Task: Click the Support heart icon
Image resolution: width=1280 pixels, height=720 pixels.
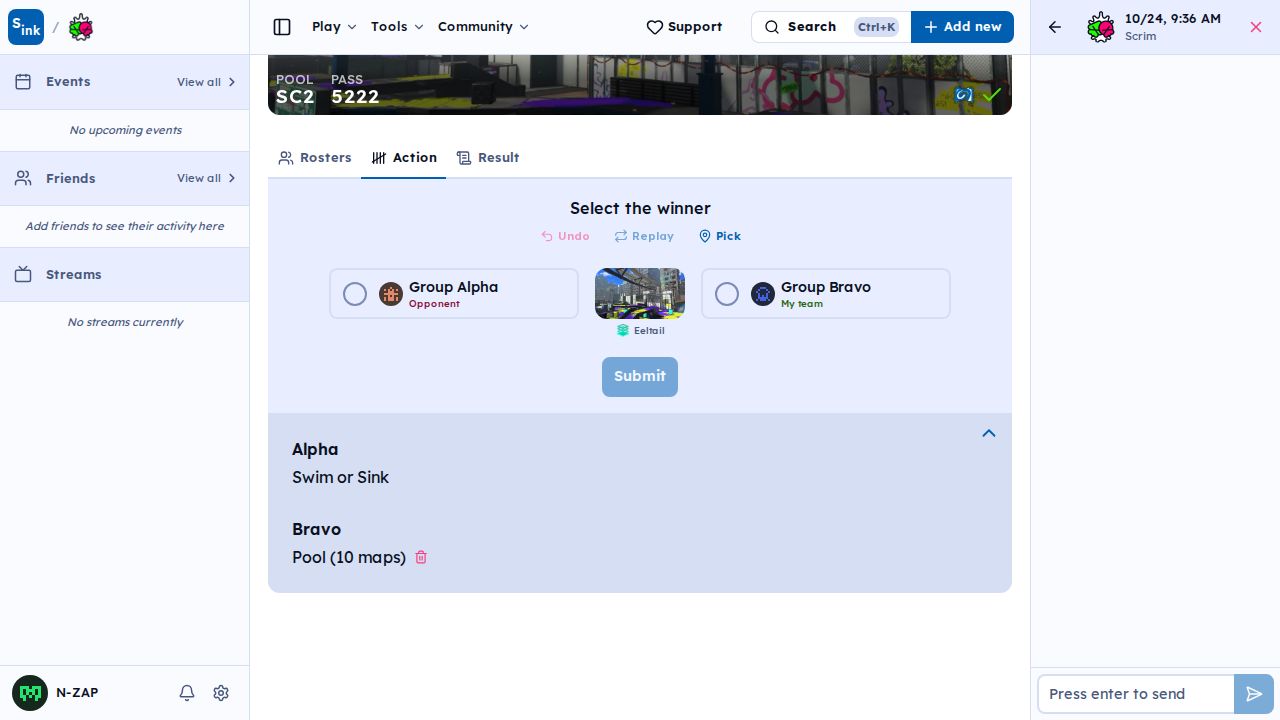Action: click(655, 27)
